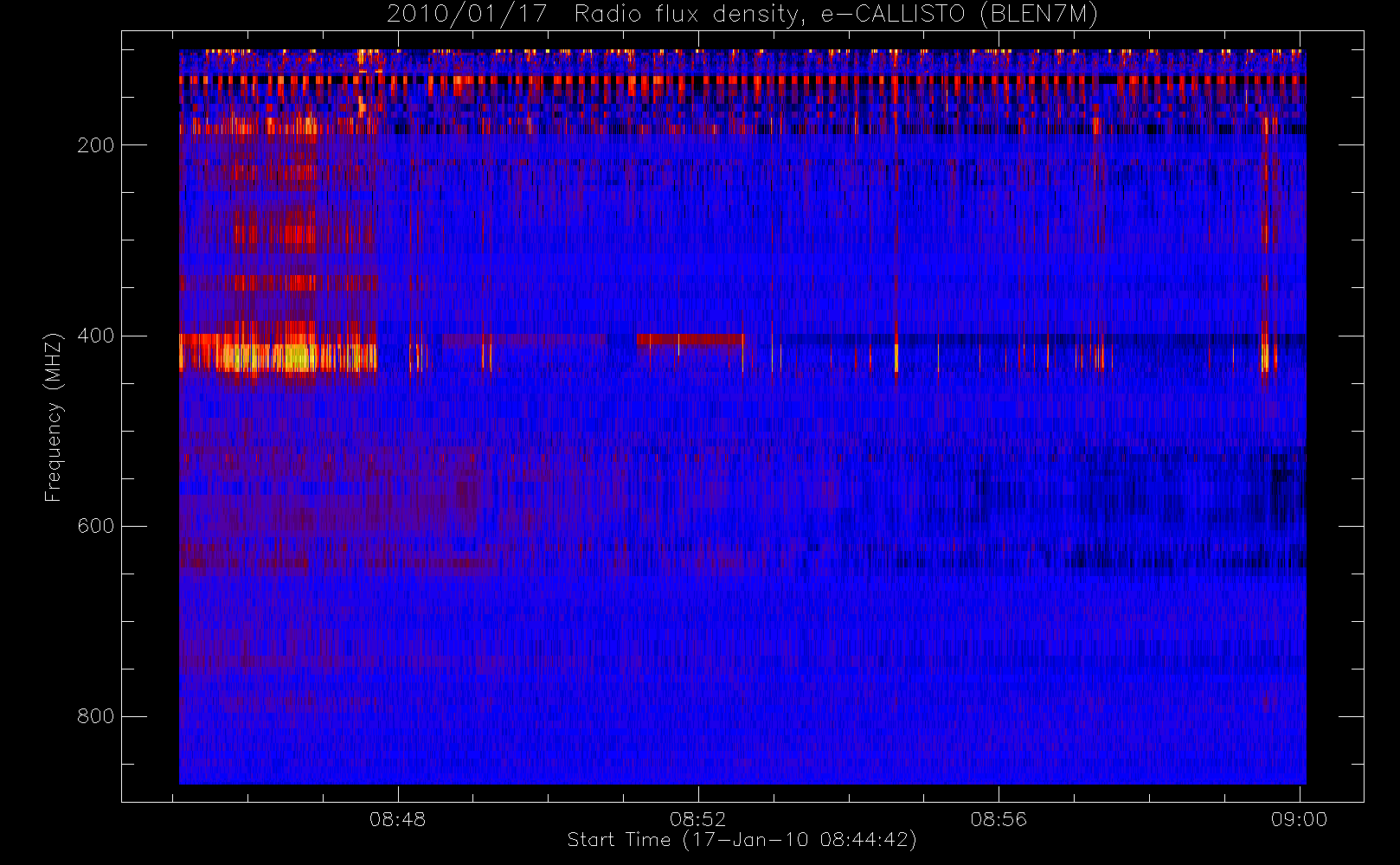Click the 09:00 time tick label
1400x865 pixels.
pos(1300,819)
